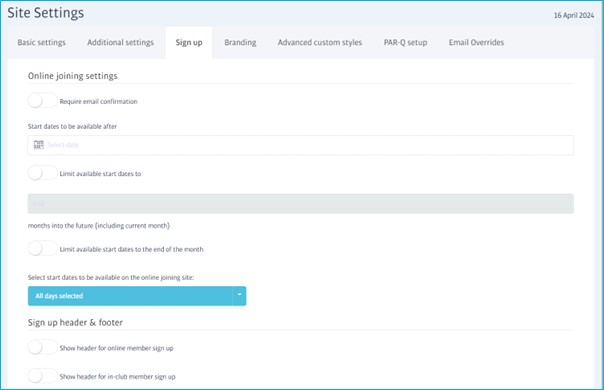Open the Branding tab
Viewport: 604px width, 390px height.
(x=240, y=42)
